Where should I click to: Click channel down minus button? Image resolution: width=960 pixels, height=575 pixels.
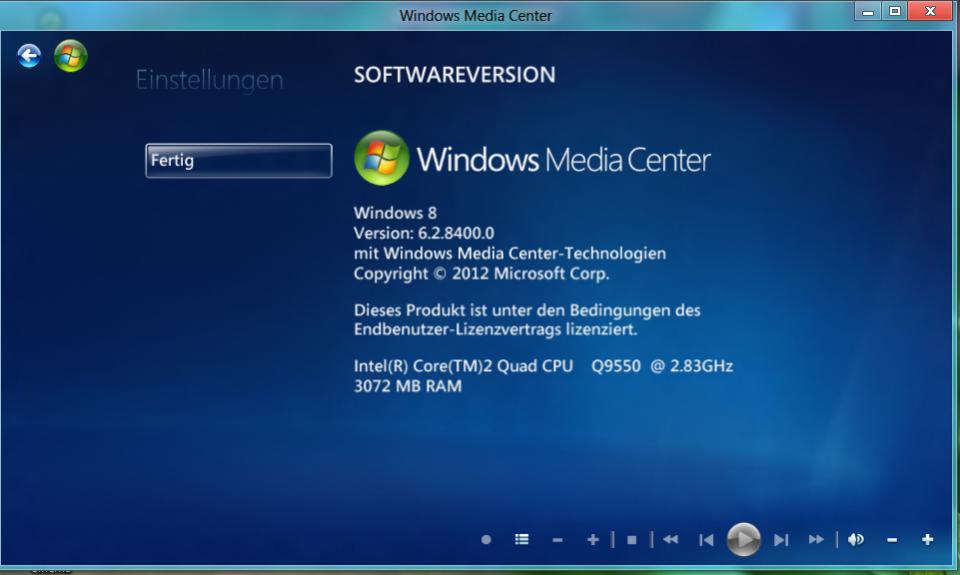tap(557, 540)
